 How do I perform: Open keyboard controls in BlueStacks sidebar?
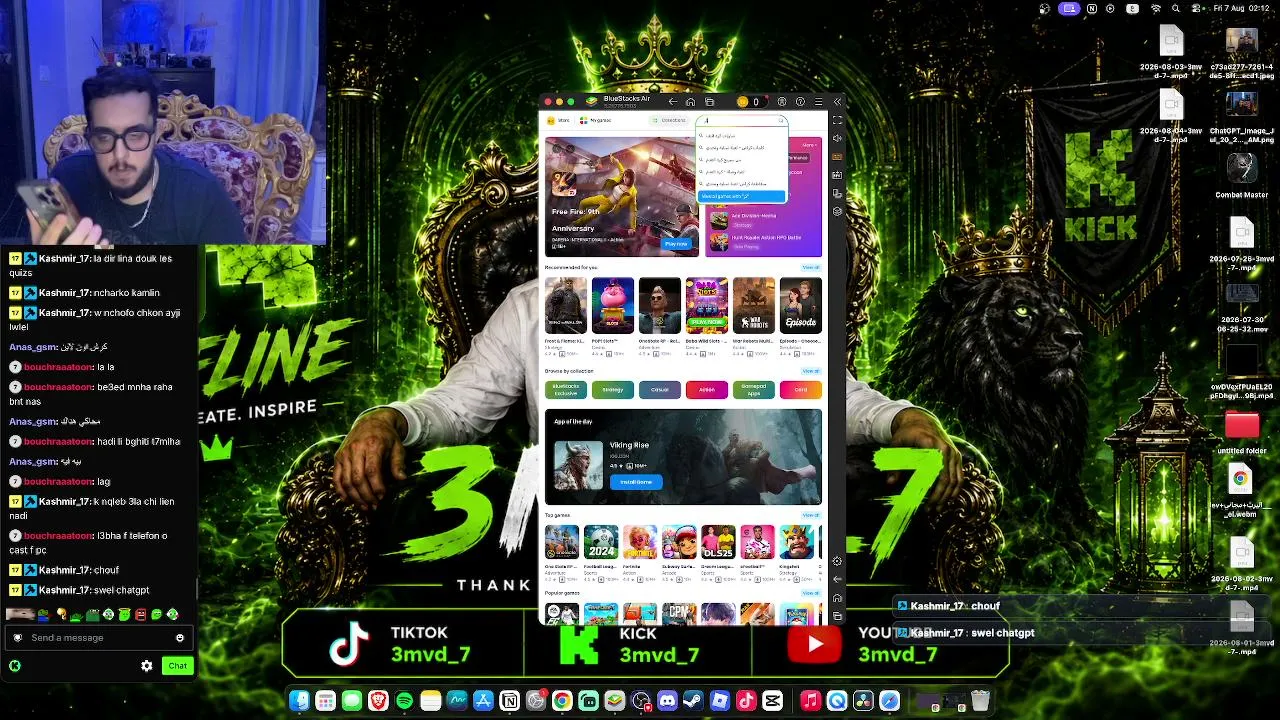[837, 157]
